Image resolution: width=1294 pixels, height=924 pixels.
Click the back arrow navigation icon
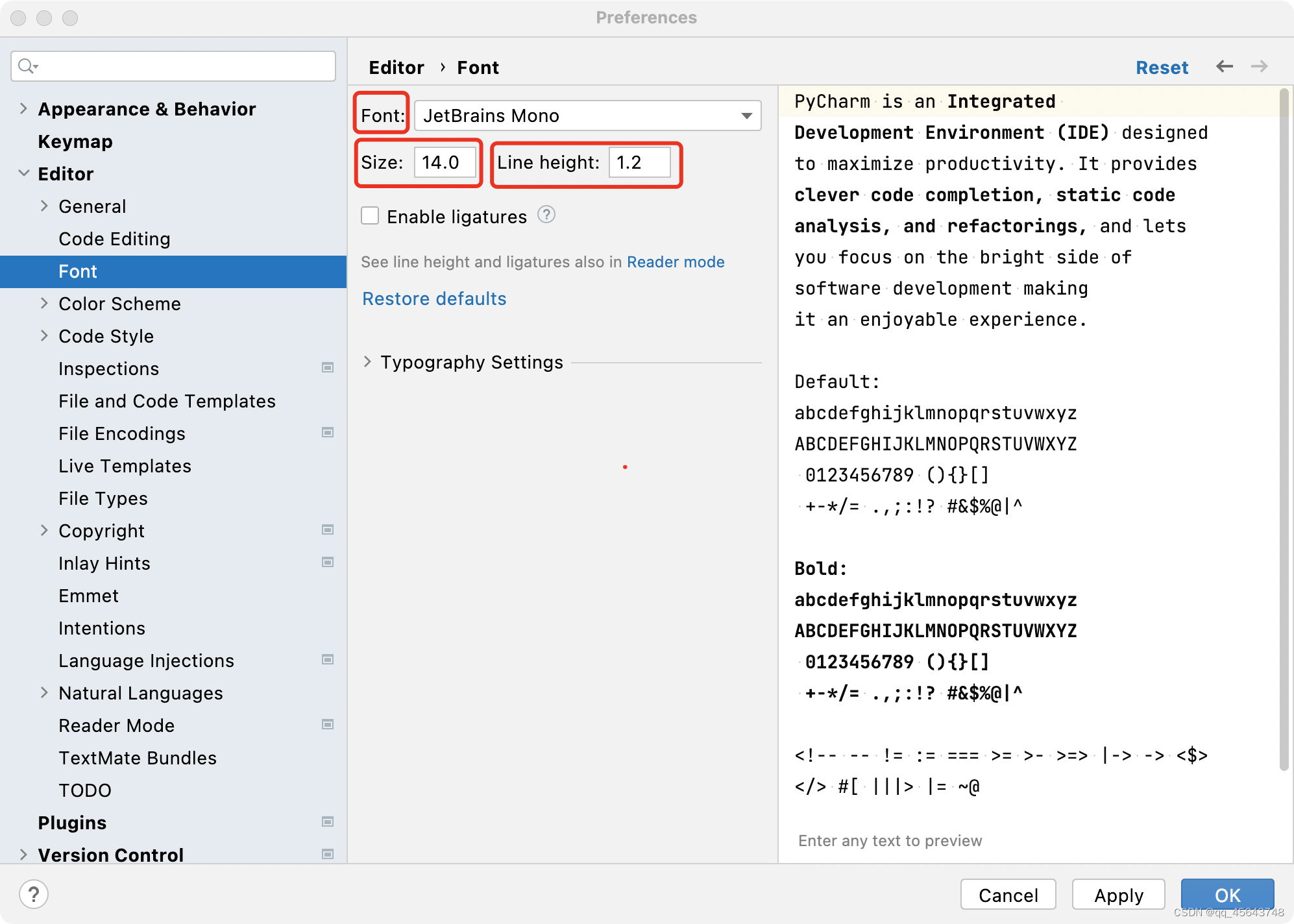[1224, 66]
